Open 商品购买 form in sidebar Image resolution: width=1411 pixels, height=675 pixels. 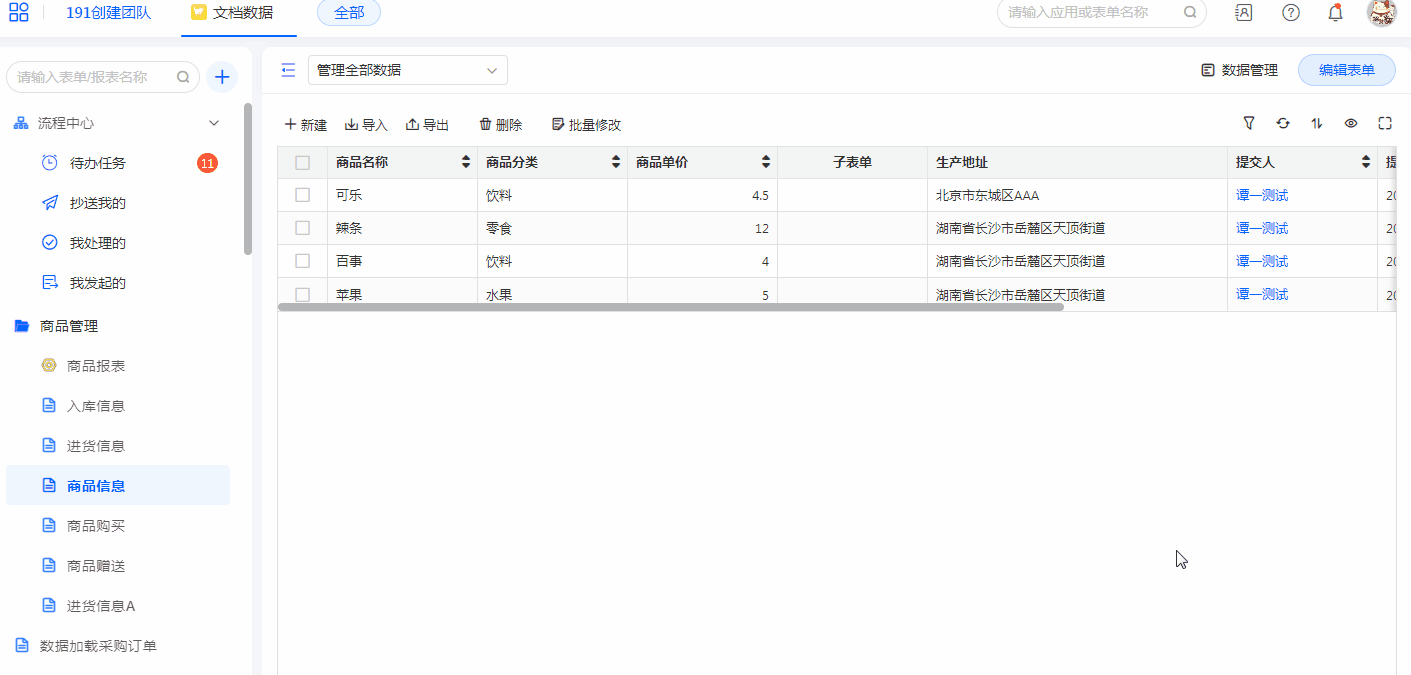(96, 526)
